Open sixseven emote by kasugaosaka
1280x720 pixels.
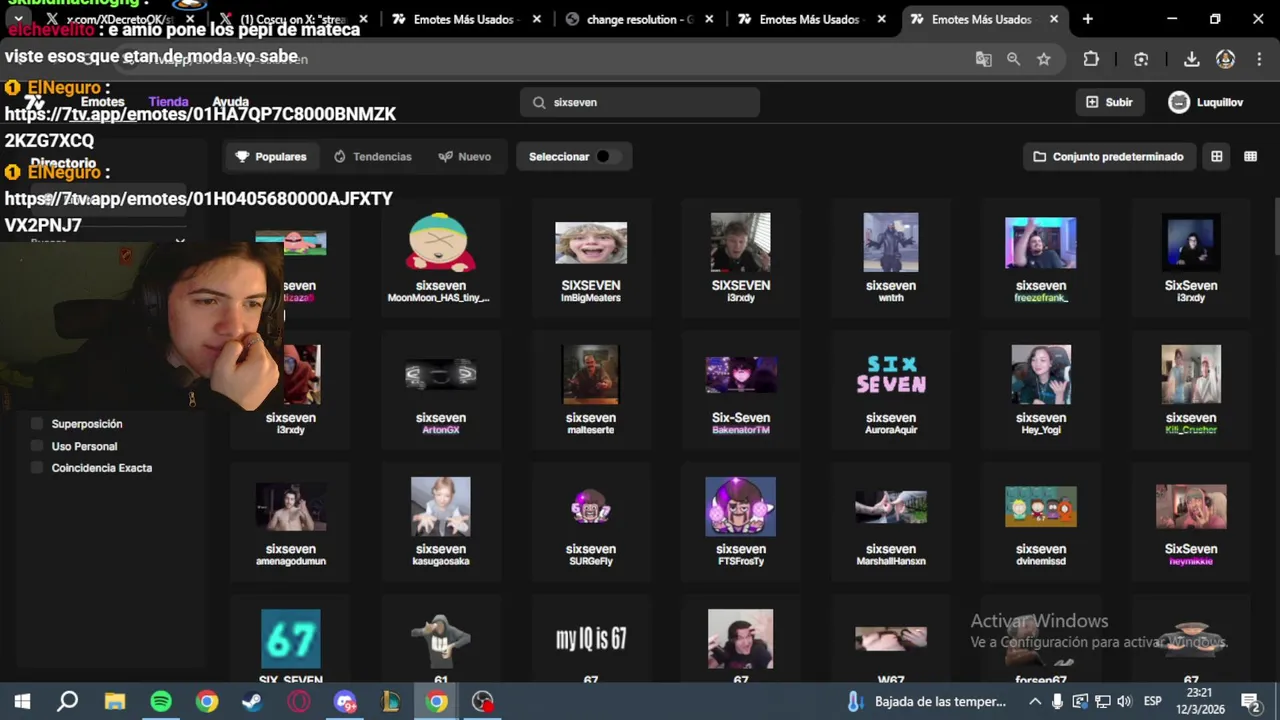(x=441, y=522)
